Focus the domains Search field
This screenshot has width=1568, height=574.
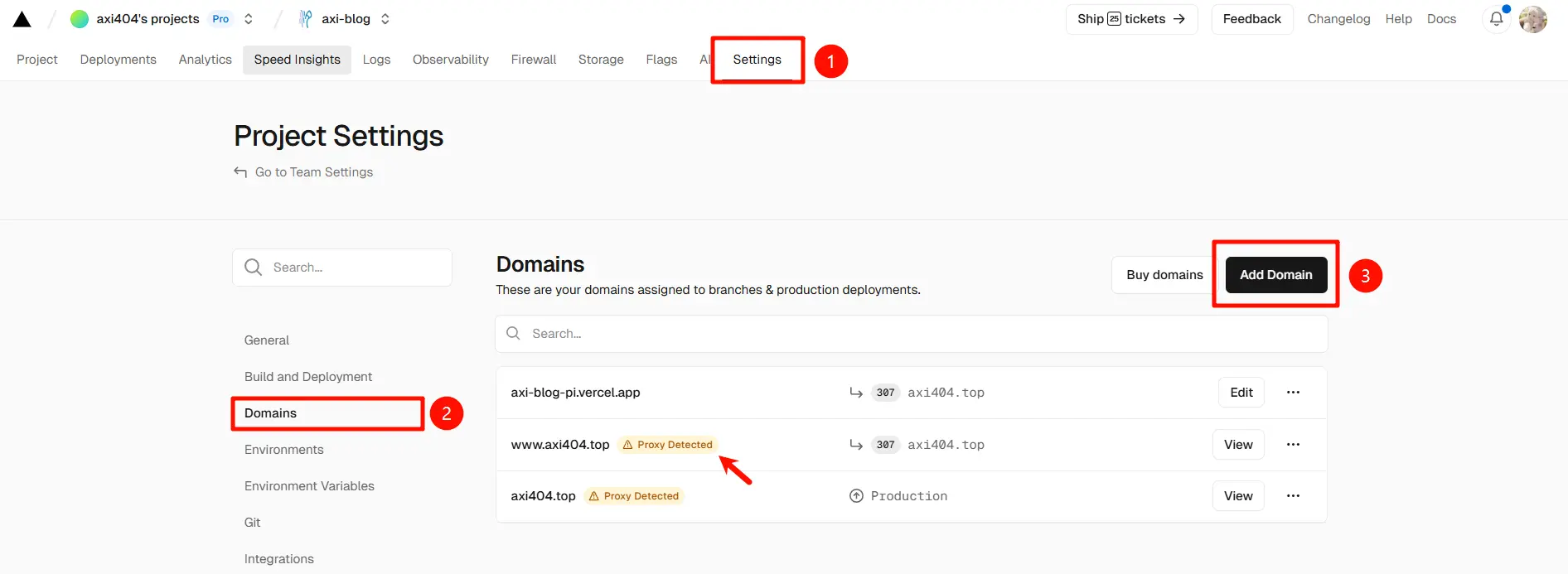tap(912, 334)
